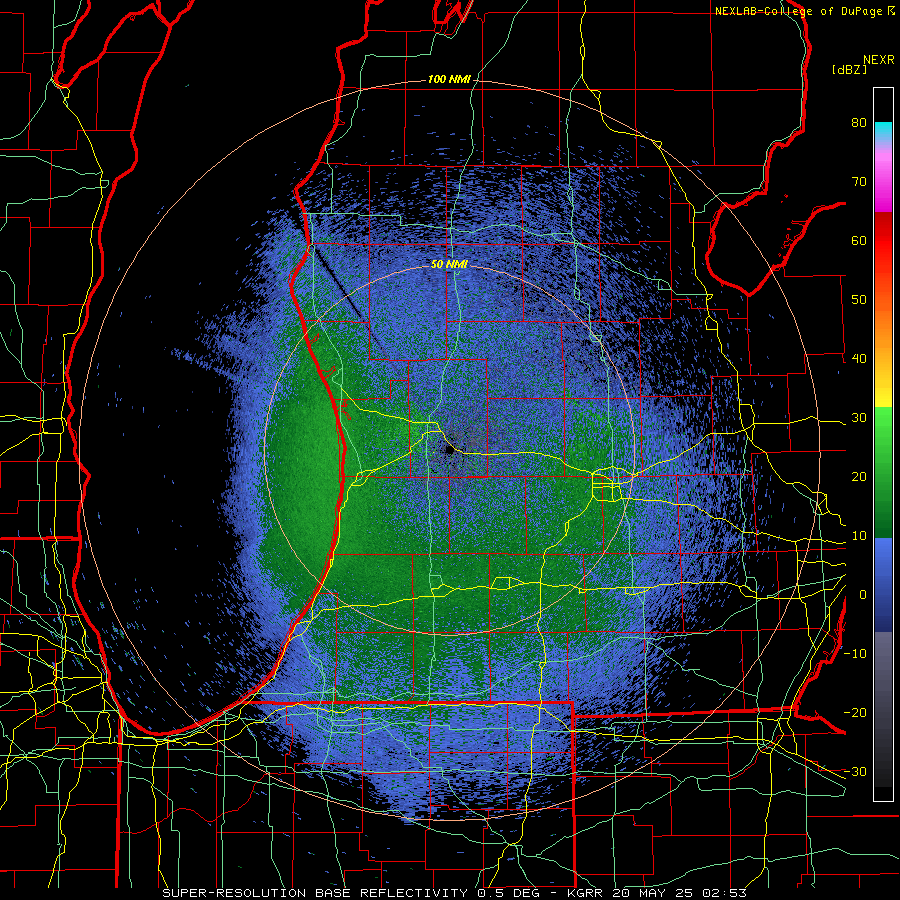
Task: Click the "0" value on the dBZ scale
Action: coord(863,595)
